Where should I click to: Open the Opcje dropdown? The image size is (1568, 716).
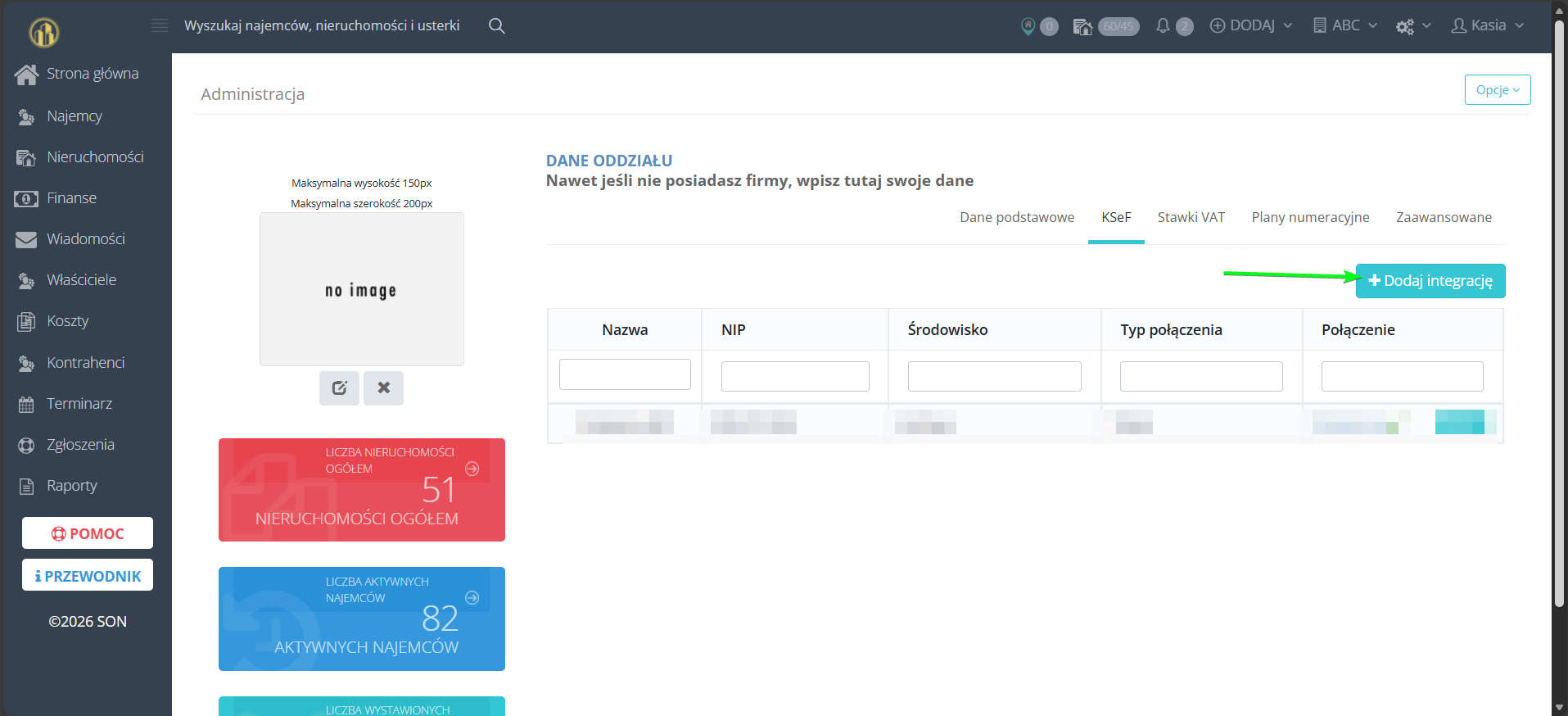coord(1498,90)
